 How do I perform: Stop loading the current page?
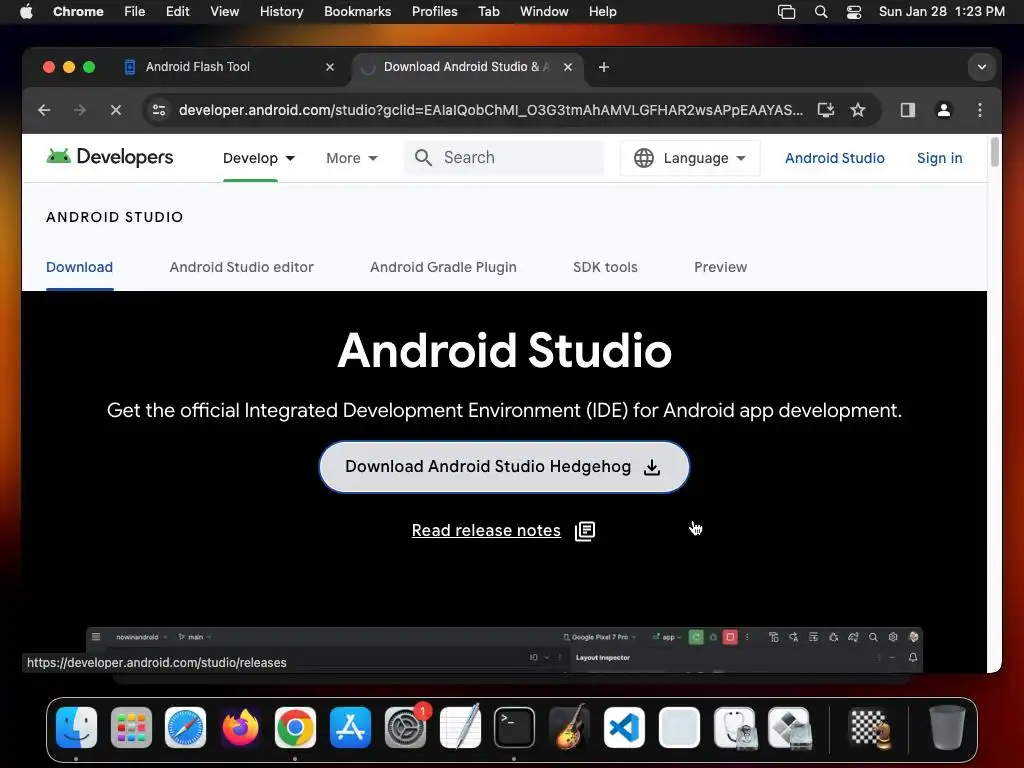[x=116, y=110]
